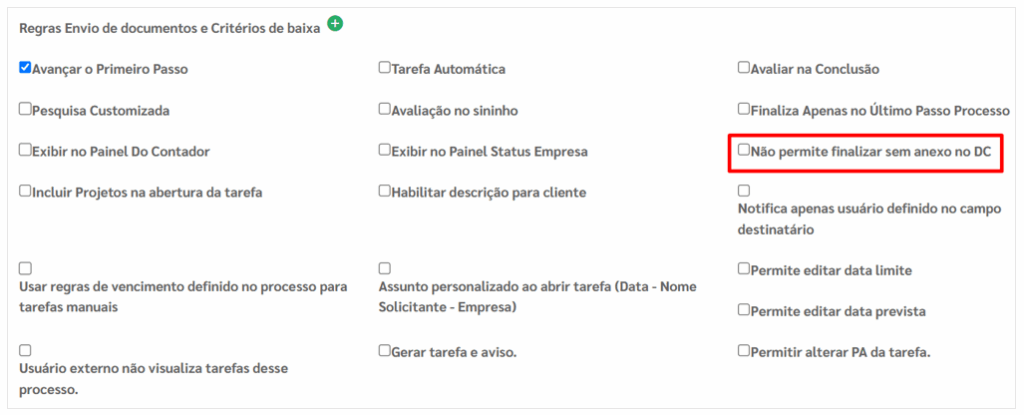This screenshot has height=415, width=1024.
Task: Check Notifica apenas usuário definido checkbox
Action: [x=743, y=190]
